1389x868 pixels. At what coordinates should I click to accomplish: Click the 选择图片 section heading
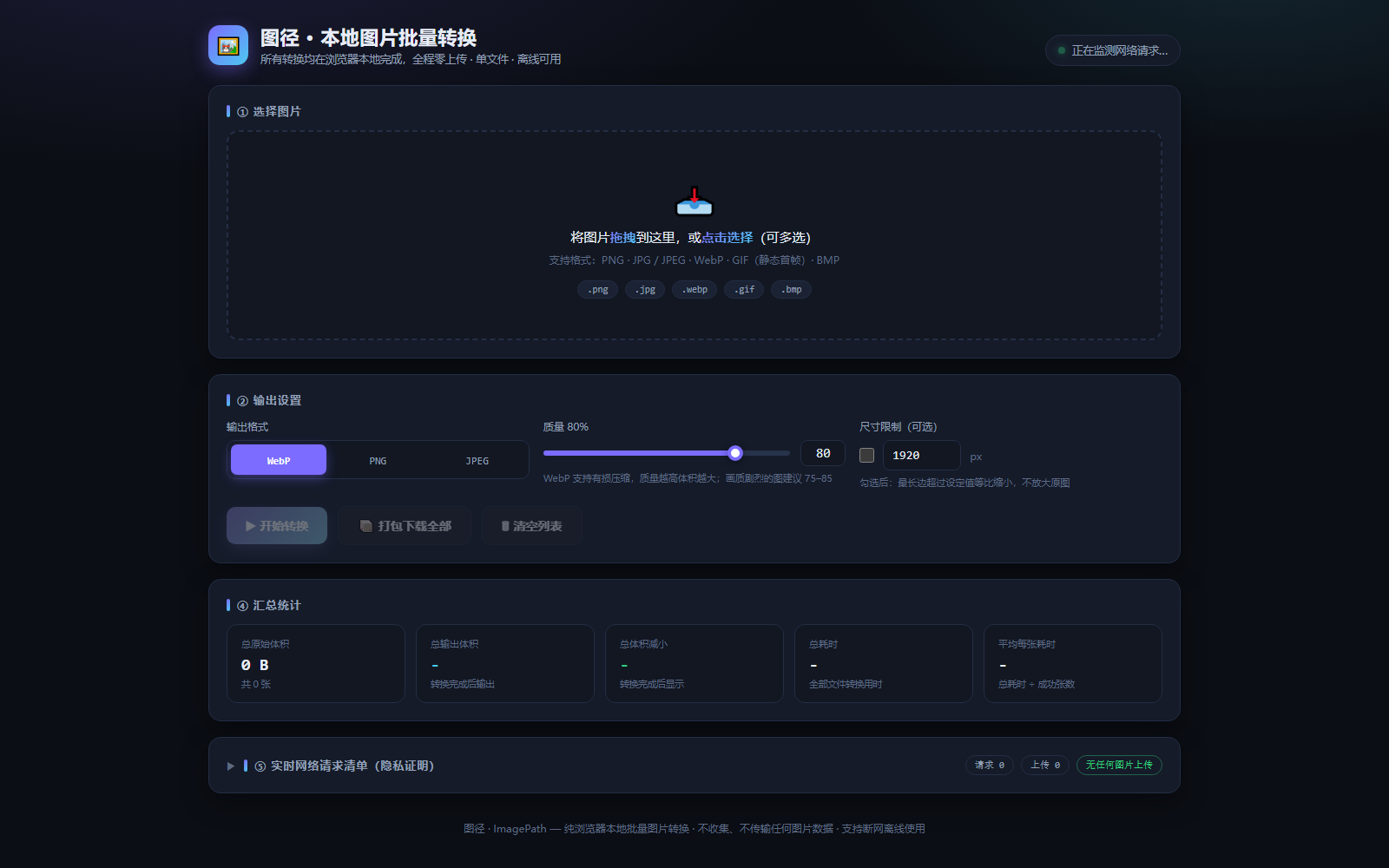[268, 111]
